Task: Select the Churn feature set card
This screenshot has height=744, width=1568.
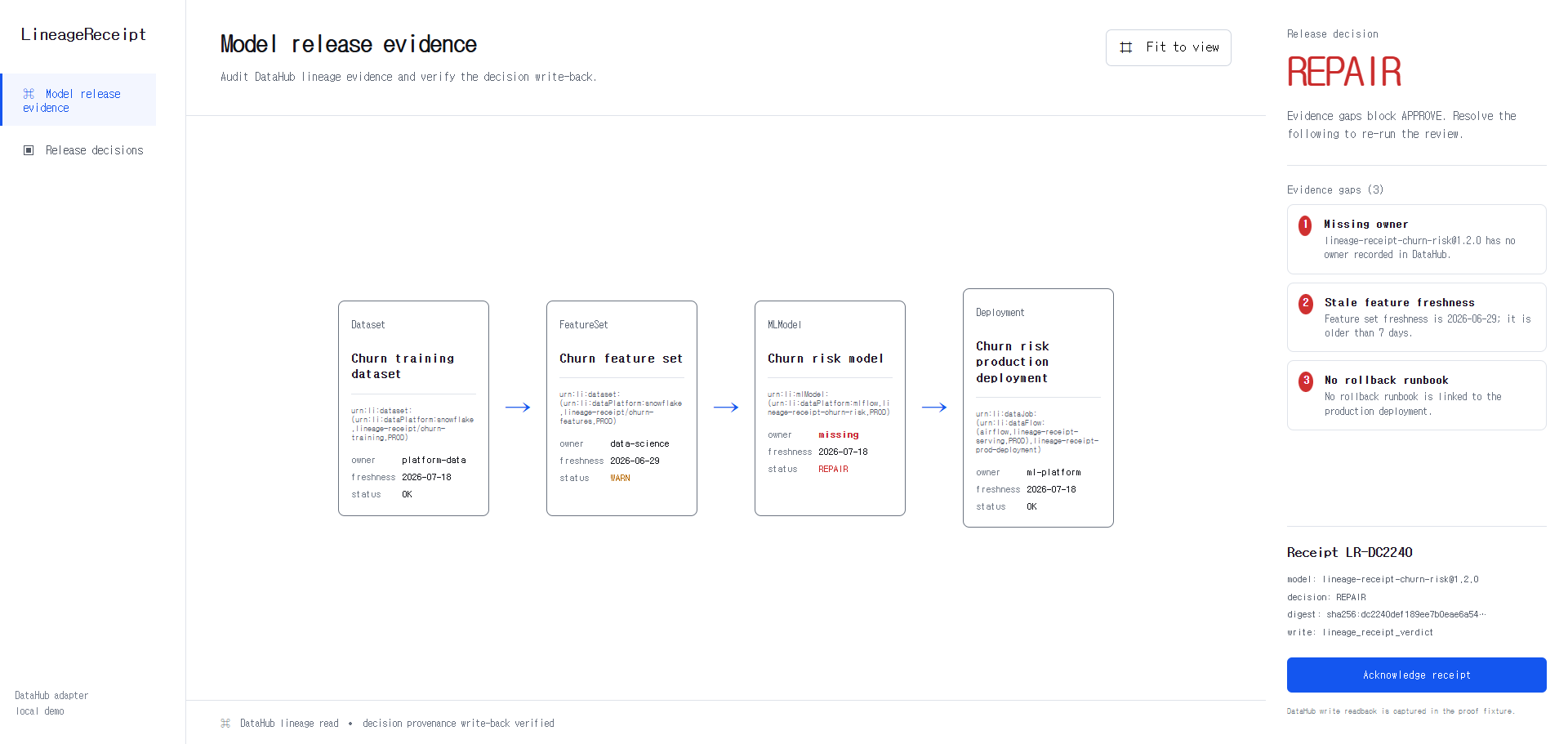Action: click(x=621, y=408)
